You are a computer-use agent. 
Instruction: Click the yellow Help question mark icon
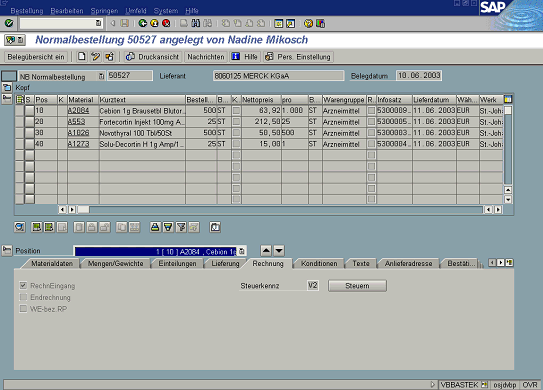coord(308,23)
